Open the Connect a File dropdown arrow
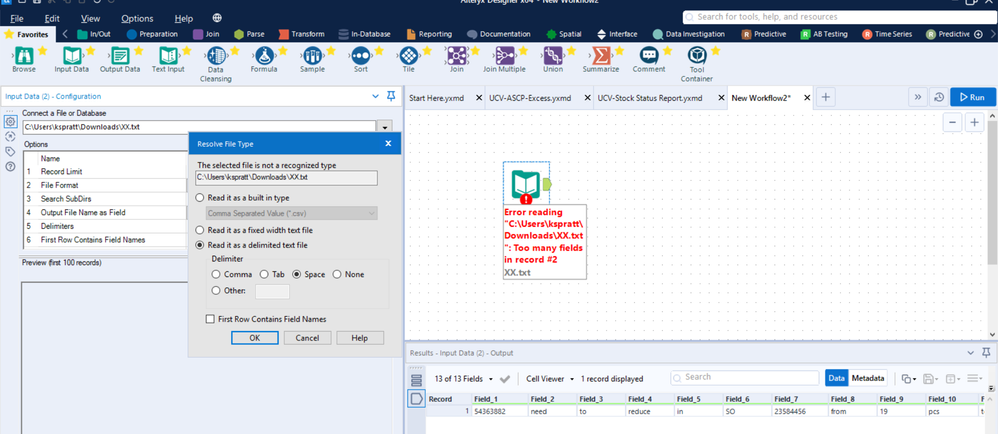The width and height of the screenshot is (998, 434). [386, 127]
